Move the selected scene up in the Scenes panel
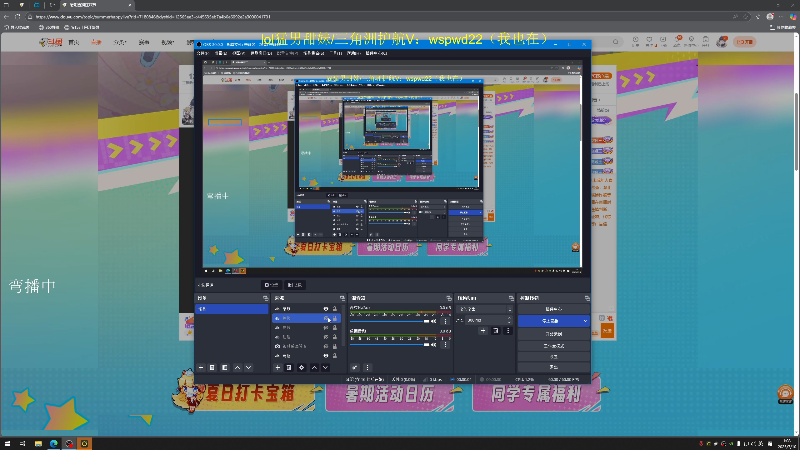 coord(237,367)
